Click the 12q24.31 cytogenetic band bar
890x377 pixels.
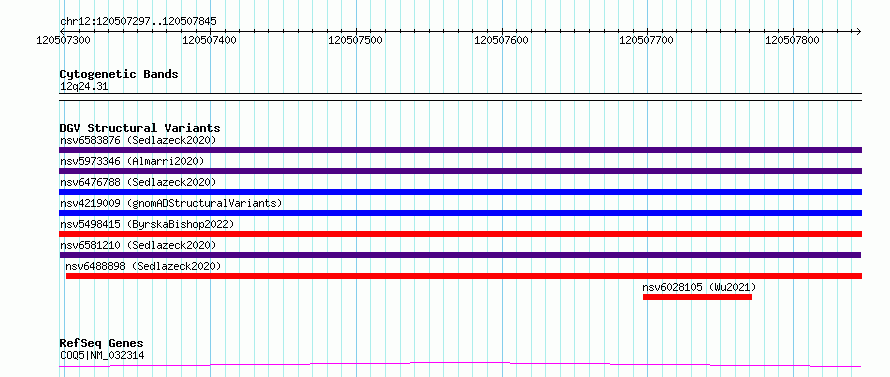(460, 97)
